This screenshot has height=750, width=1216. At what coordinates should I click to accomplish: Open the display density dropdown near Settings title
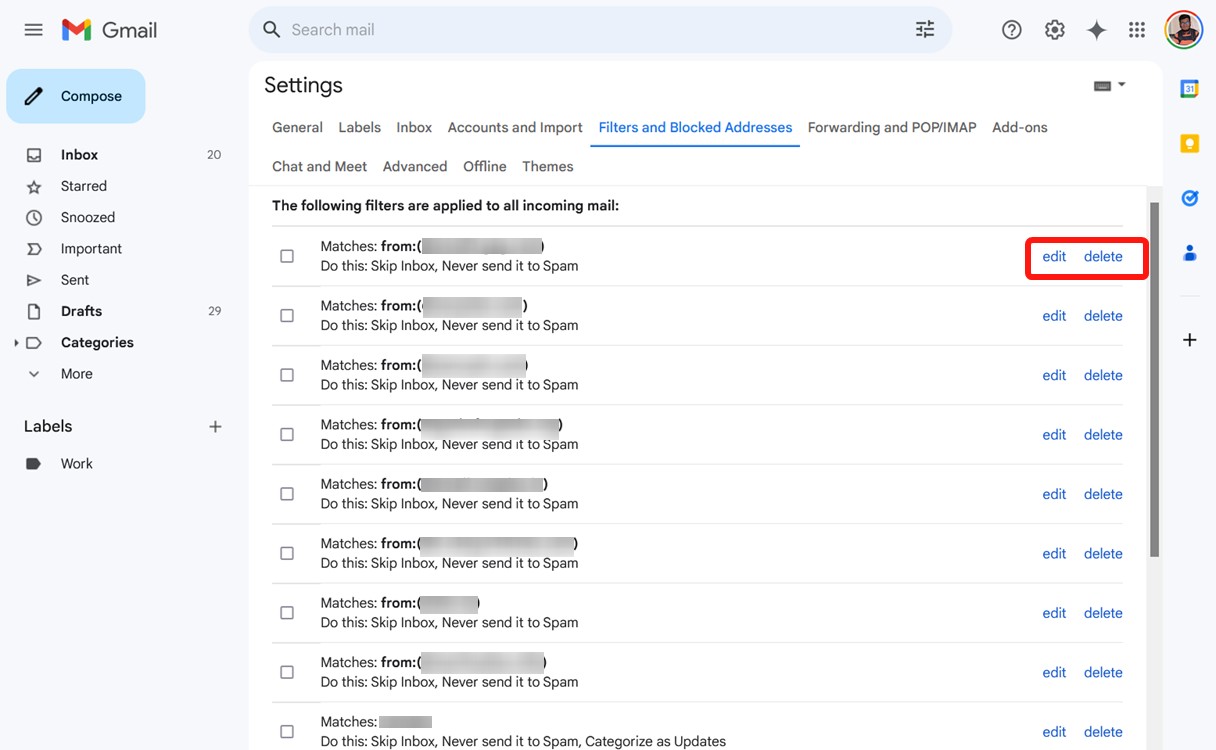tap(1108, 85)
